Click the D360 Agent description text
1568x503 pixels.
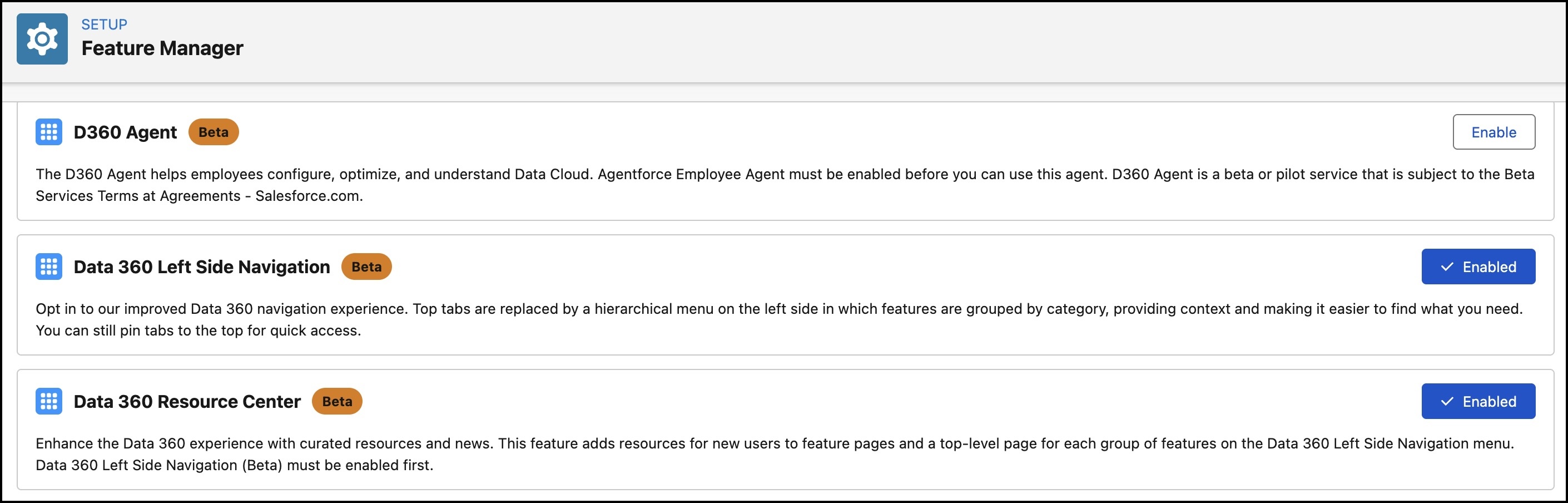click(x=785, y=185)
